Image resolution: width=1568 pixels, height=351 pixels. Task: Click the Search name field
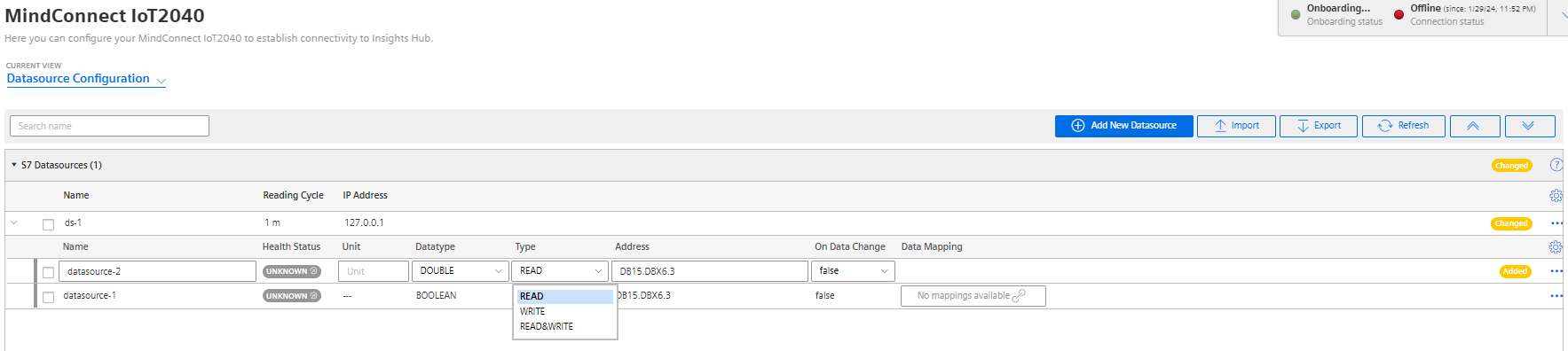(109, 126)
